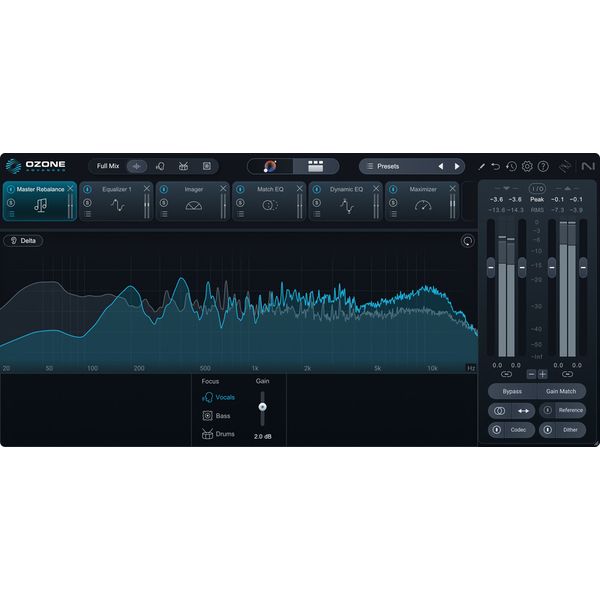Solo the Equalizer 1 module
Screen dimensions: 600x600
pyautogui.click(x=87, y=203)
